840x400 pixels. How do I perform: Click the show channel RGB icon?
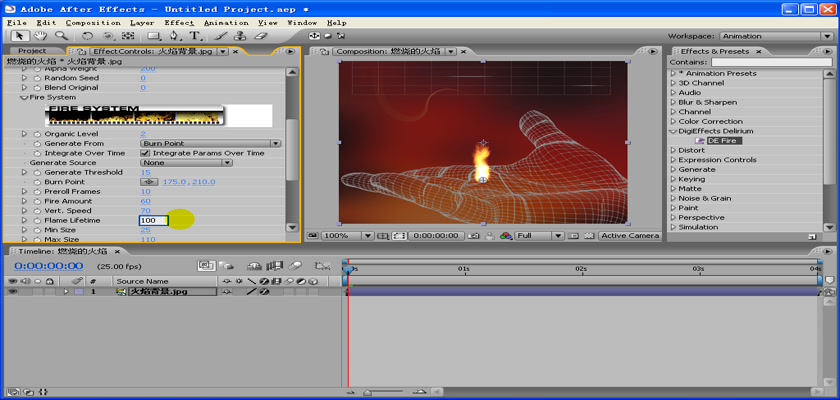click(x=506, y=236)
